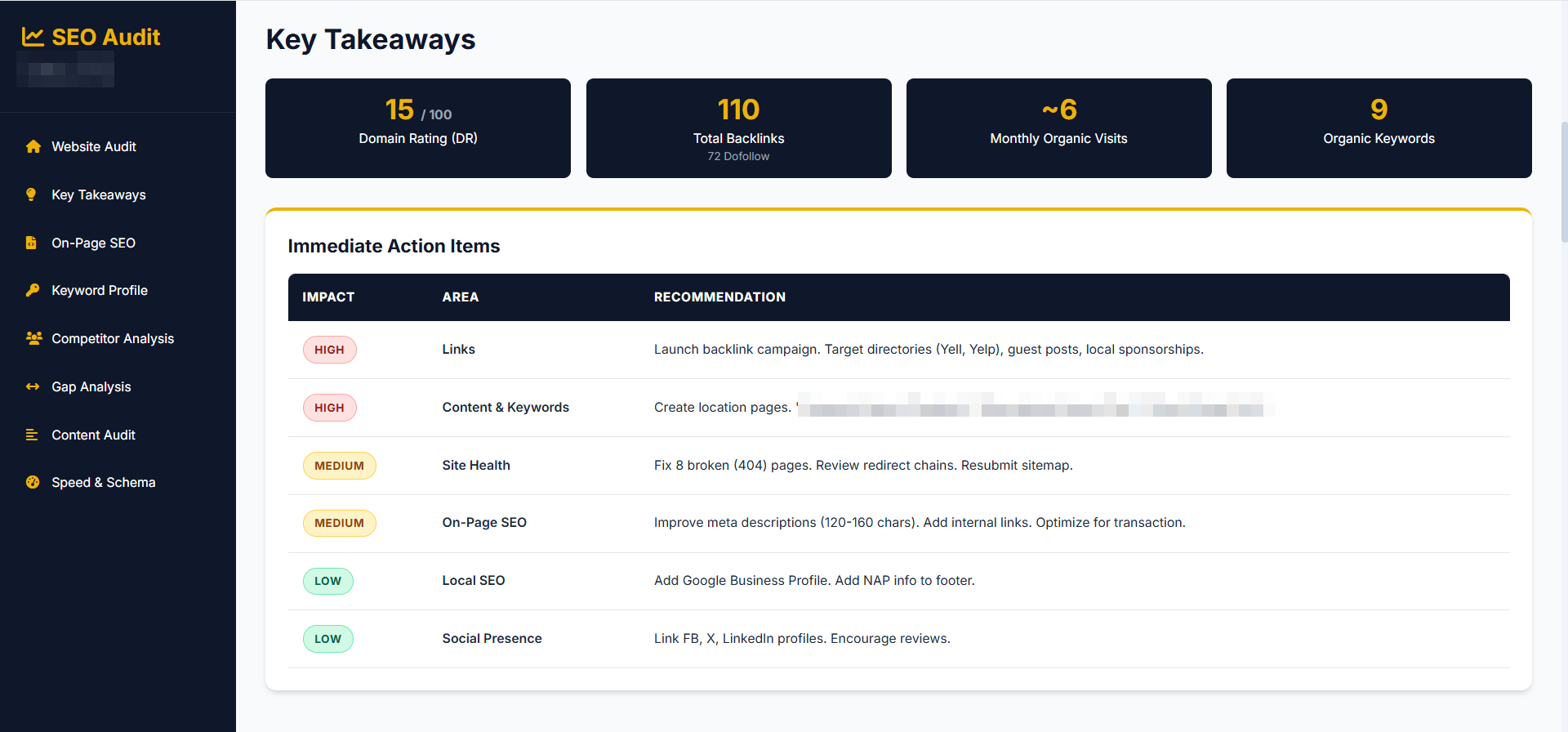
Task: Click the On-Page SEO table cell
Action: point(484,523)
